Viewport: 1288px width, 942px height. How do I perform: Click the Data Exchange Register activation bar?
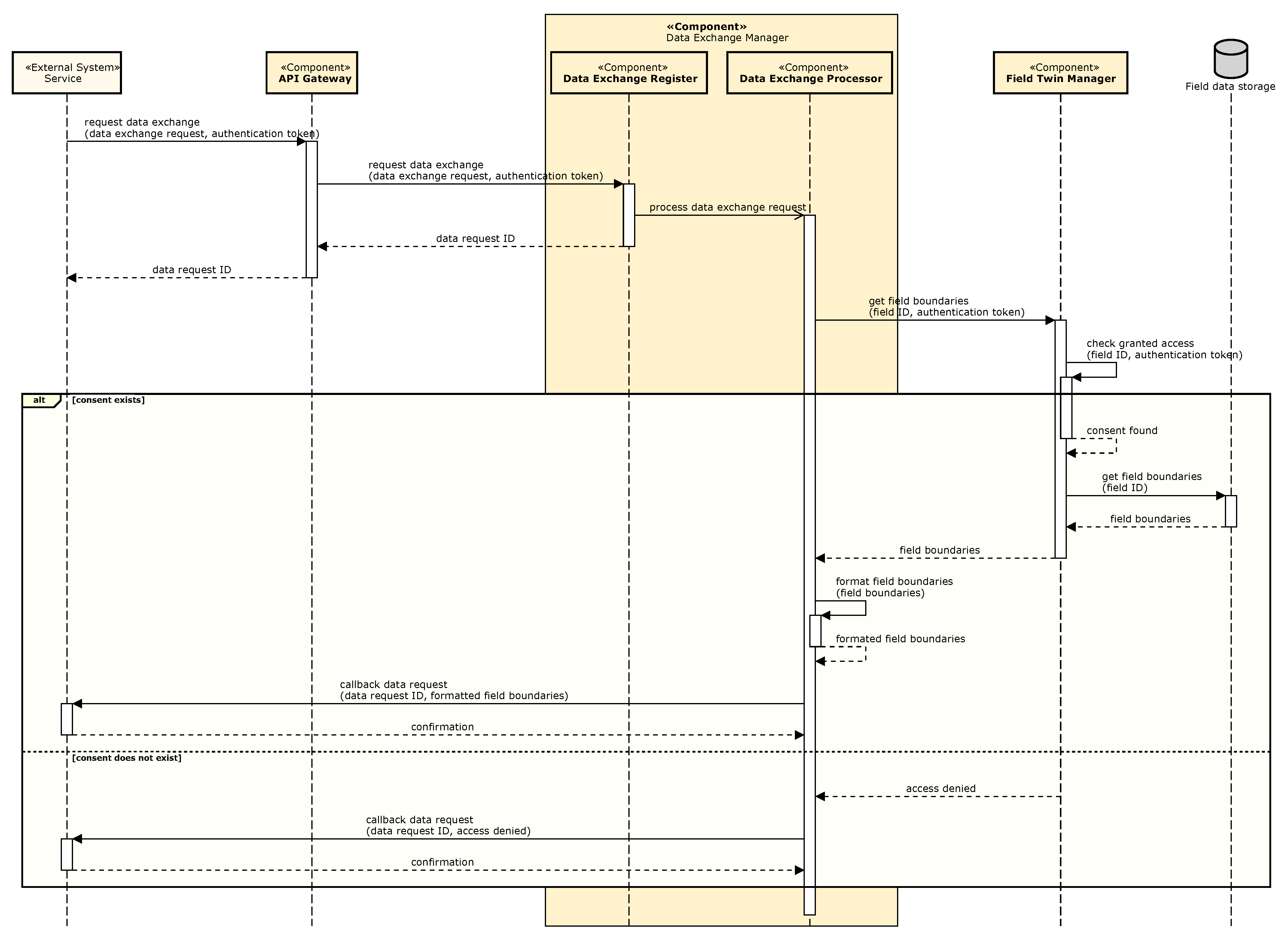tap(628, 215)
